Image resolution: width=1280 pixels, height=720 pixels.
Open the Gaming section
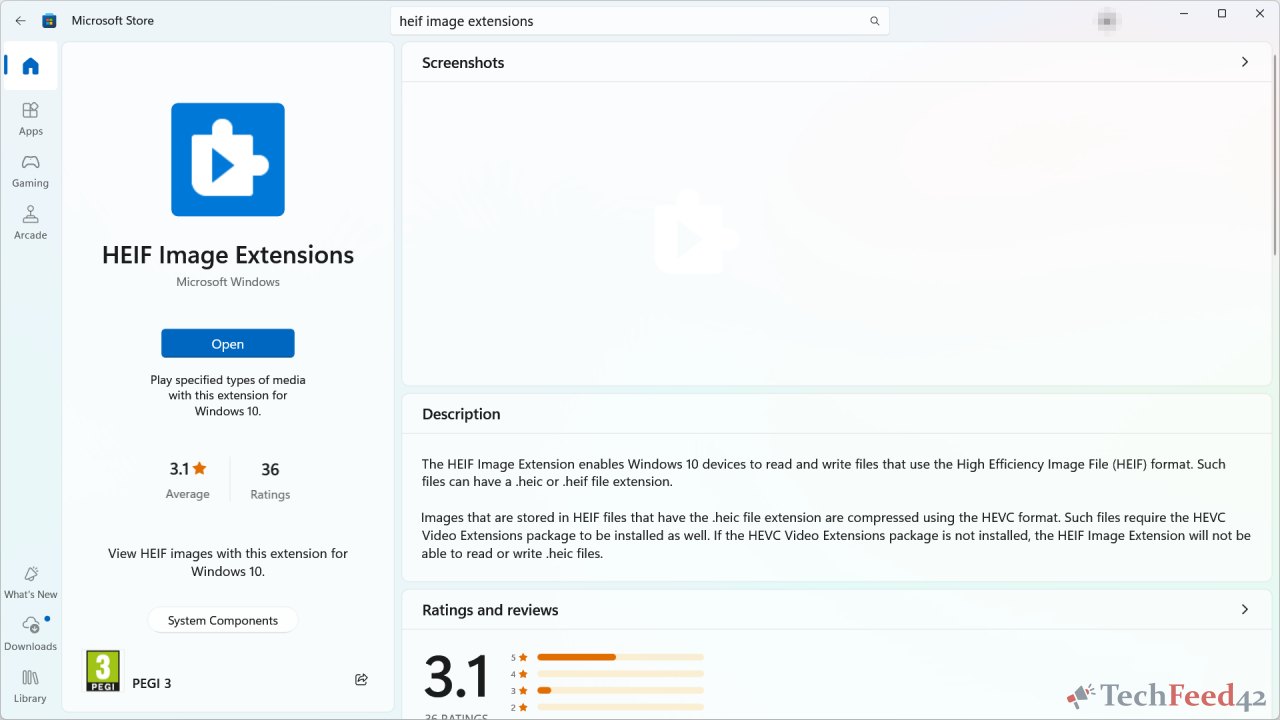(30, 170)
